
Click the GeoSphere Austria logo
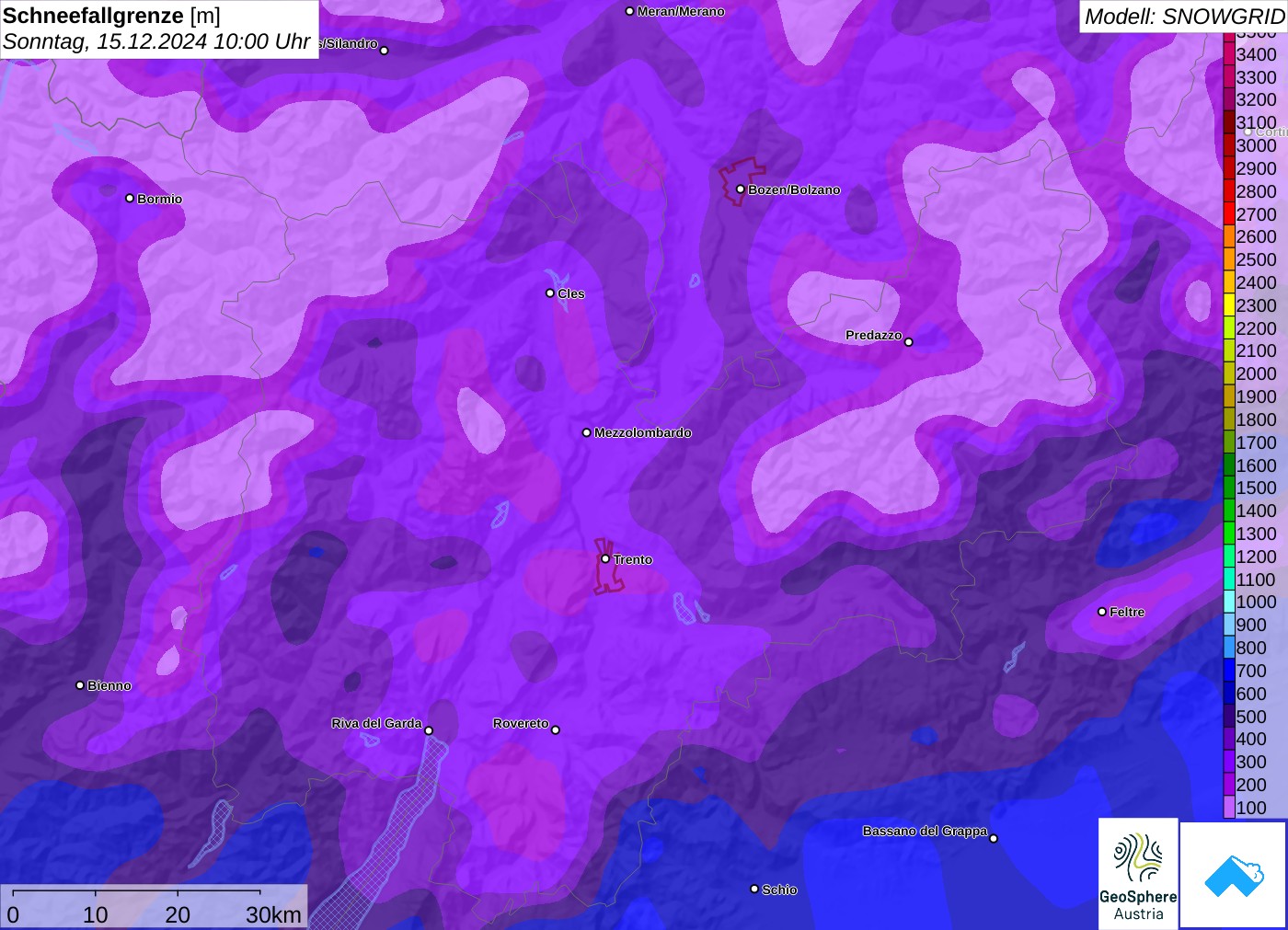pyautogui.click(x=1138, y=873)
